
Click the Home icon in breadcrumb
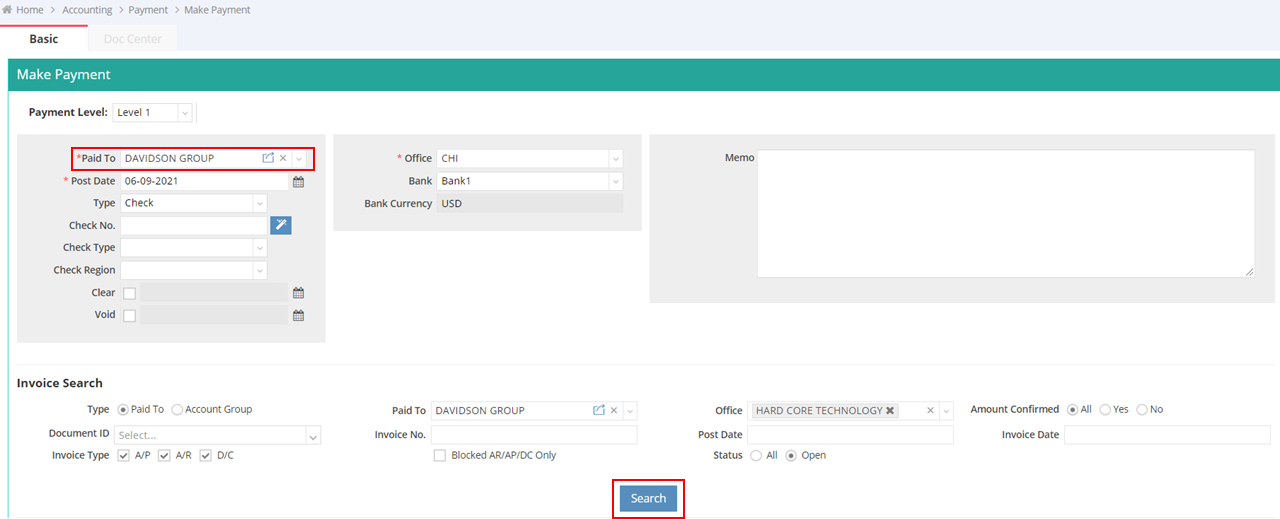click(8, 10)
